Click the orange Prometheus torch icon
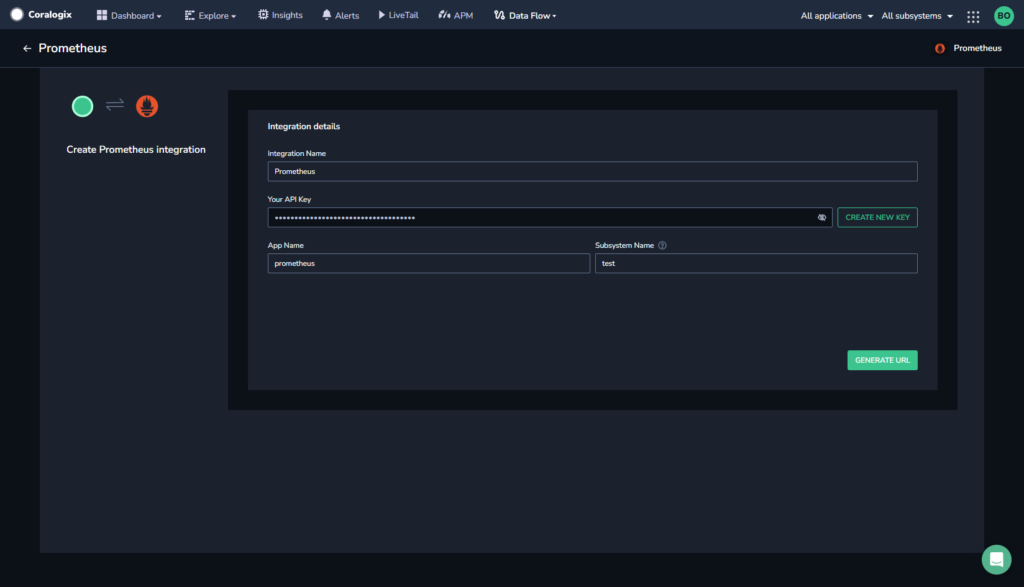Screen dimensions: 1024x587 [147, 106]
